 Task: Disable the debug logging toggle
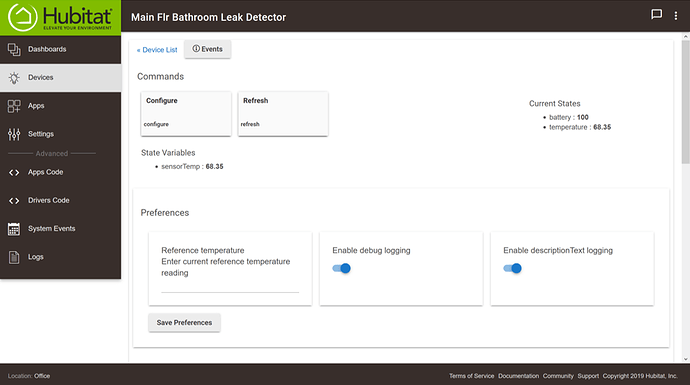(341, 268)
